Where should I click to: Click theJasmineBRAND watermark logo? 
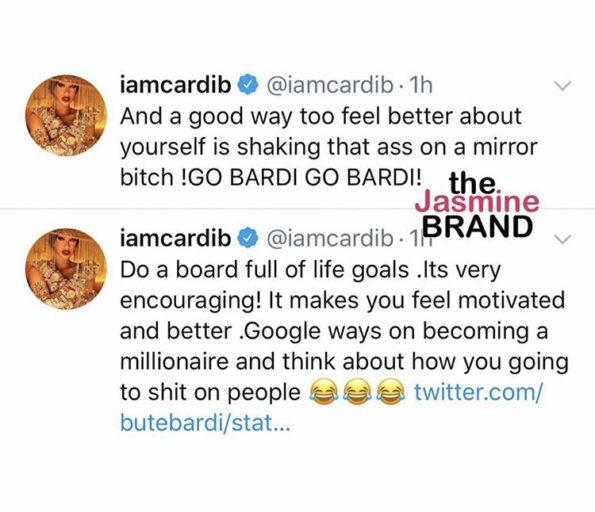click(x=477, y=205)
